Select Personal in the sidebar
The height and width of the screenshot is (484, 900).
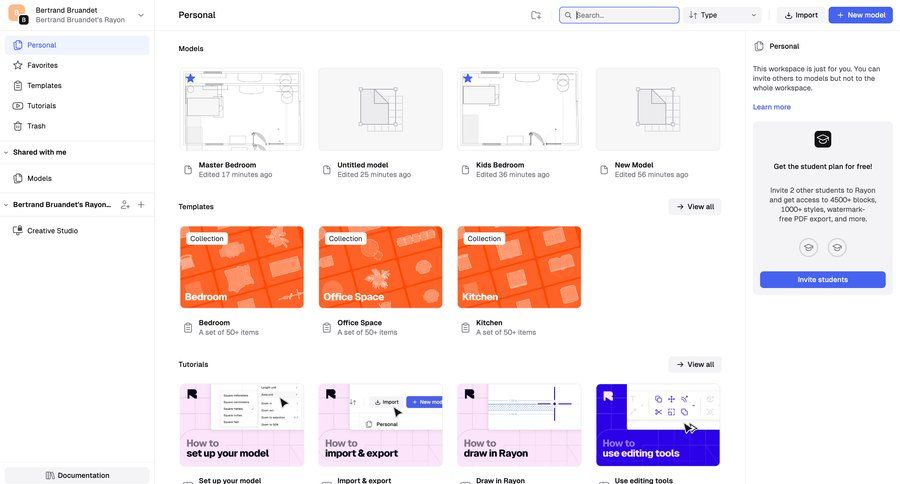[x=77, y=45]
